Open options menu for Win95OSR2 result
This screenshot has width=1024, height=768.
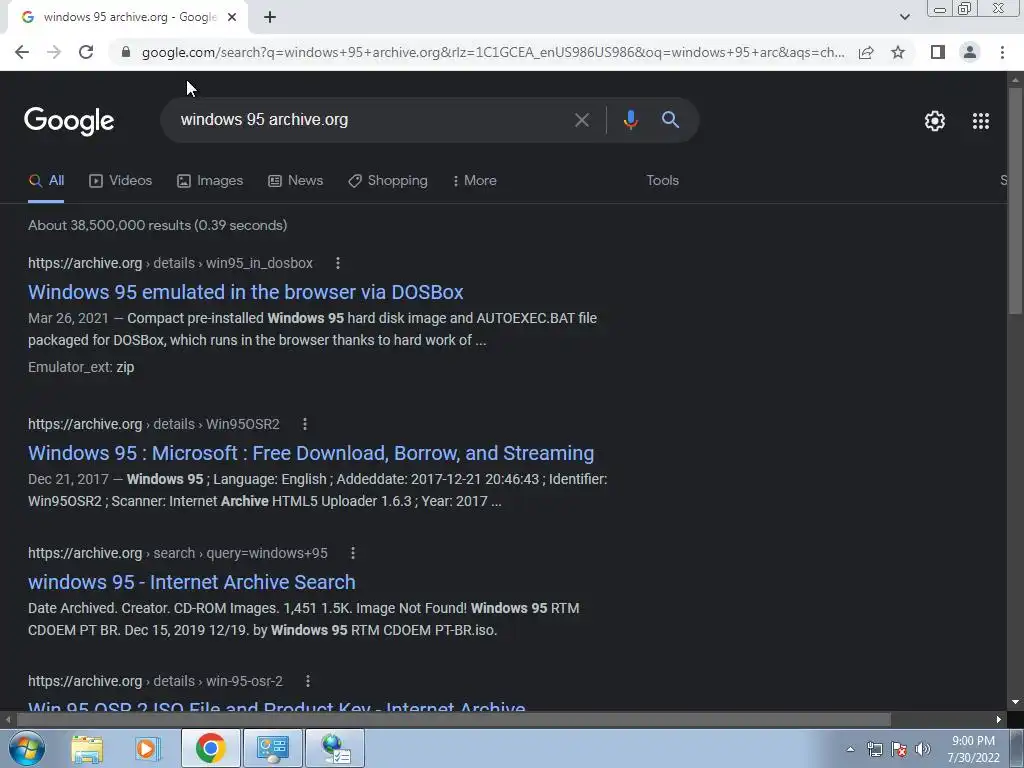(x=304, y=424)
